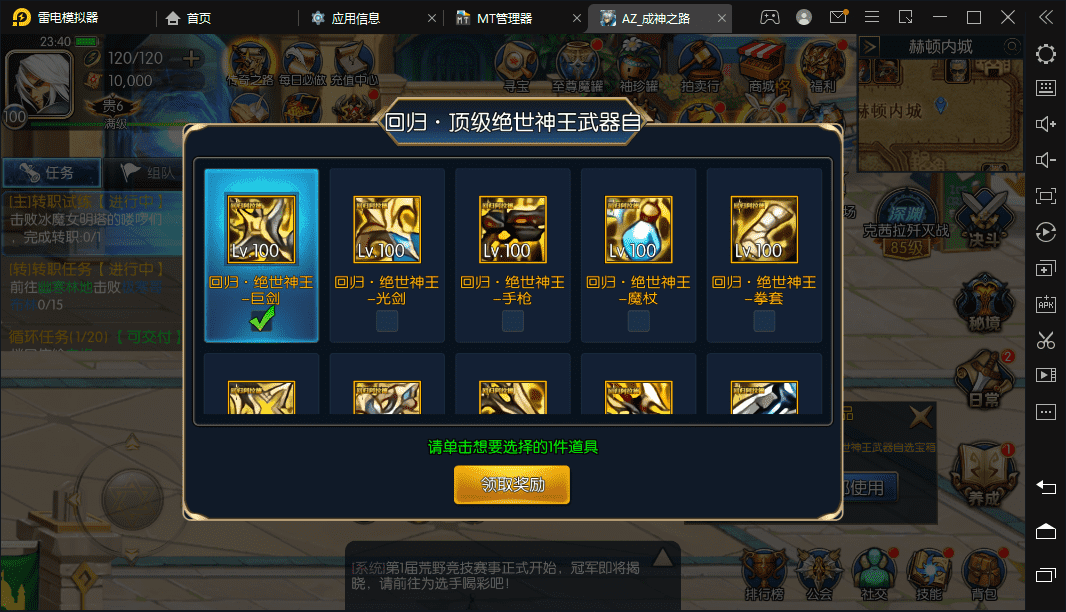Switch to the 应用信息 tab
1066x612 pixels.
click(356, 18)
